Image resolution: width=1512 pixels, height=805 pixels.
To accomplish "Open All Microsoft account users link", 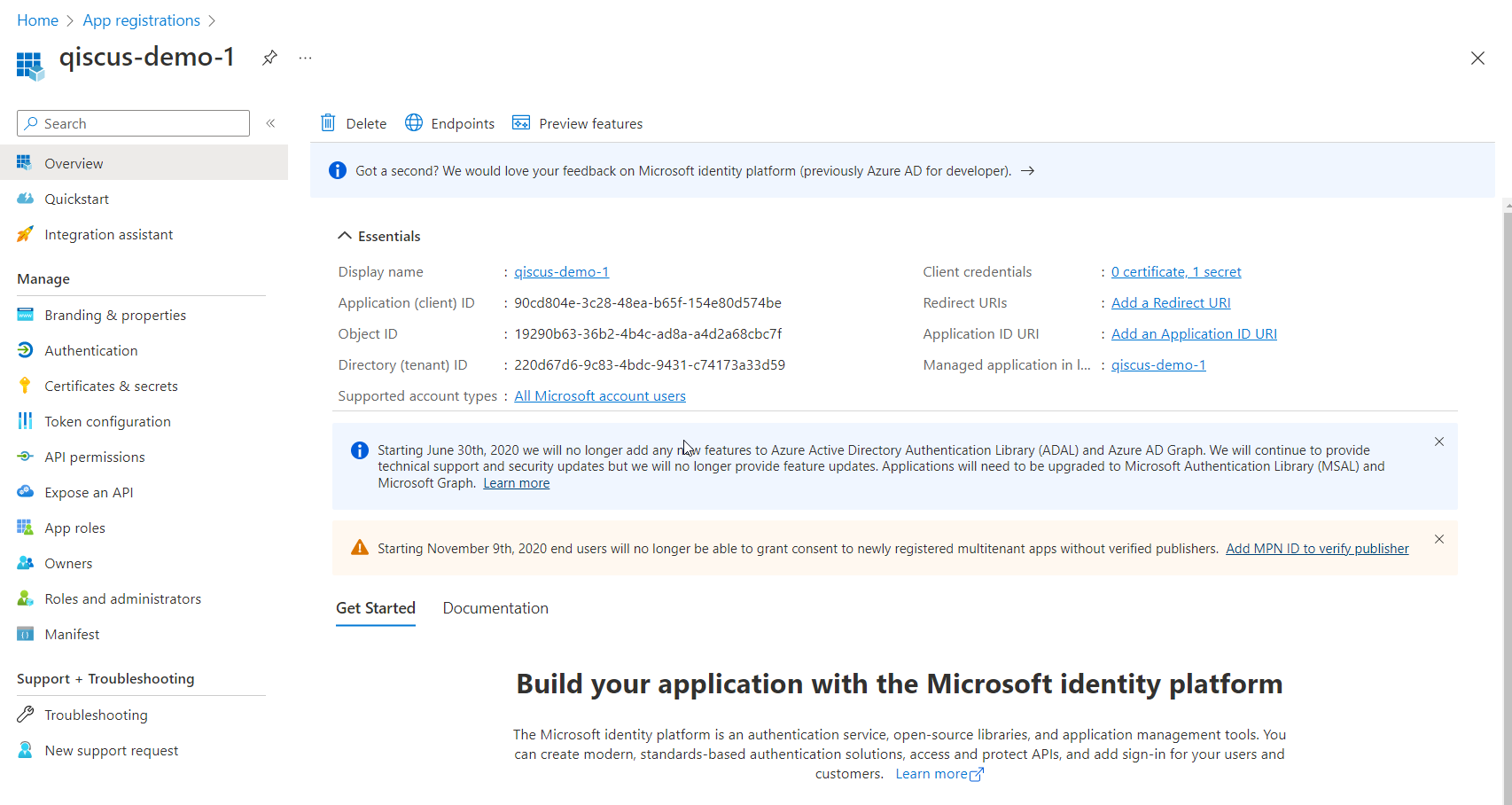I will pos(600,395).
